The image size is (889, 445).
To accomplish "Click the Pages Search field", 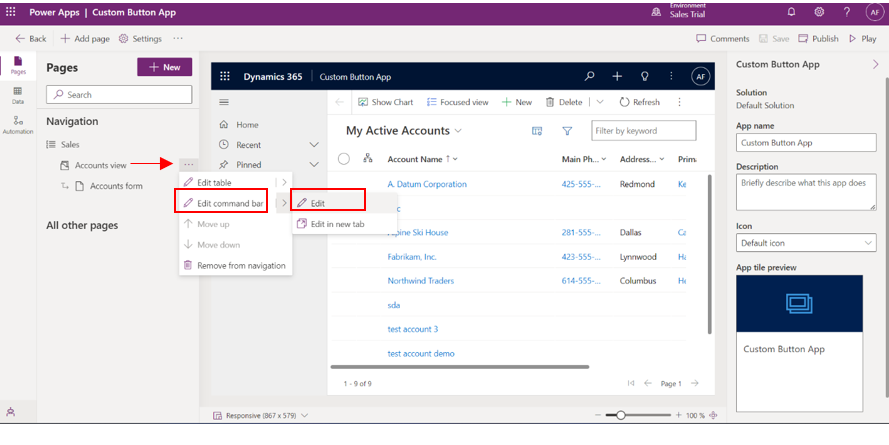I will click(119, 95).
